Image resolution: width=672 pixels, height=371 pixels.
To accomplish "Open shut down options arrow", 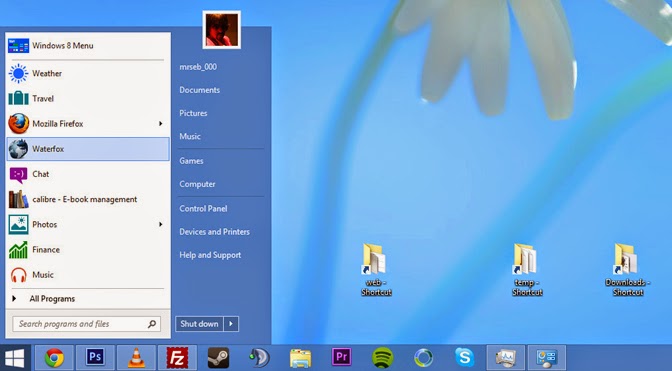I will coord(231,324).
